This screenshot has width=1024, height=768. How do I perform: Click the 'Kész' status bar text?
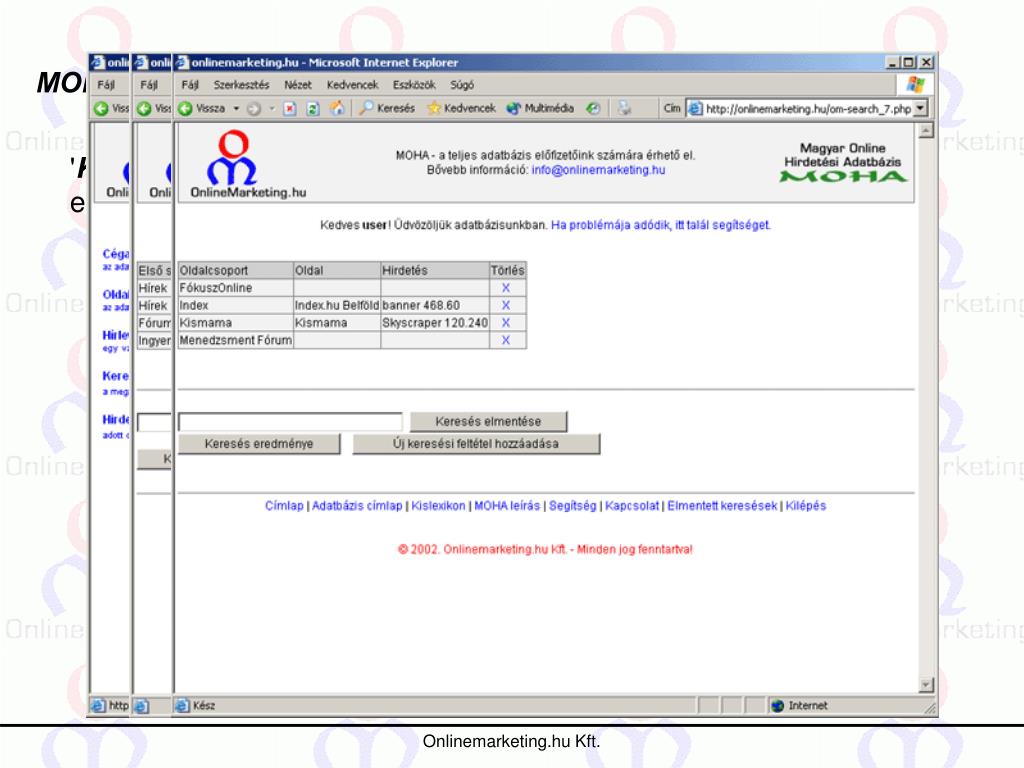coord(204,705)
